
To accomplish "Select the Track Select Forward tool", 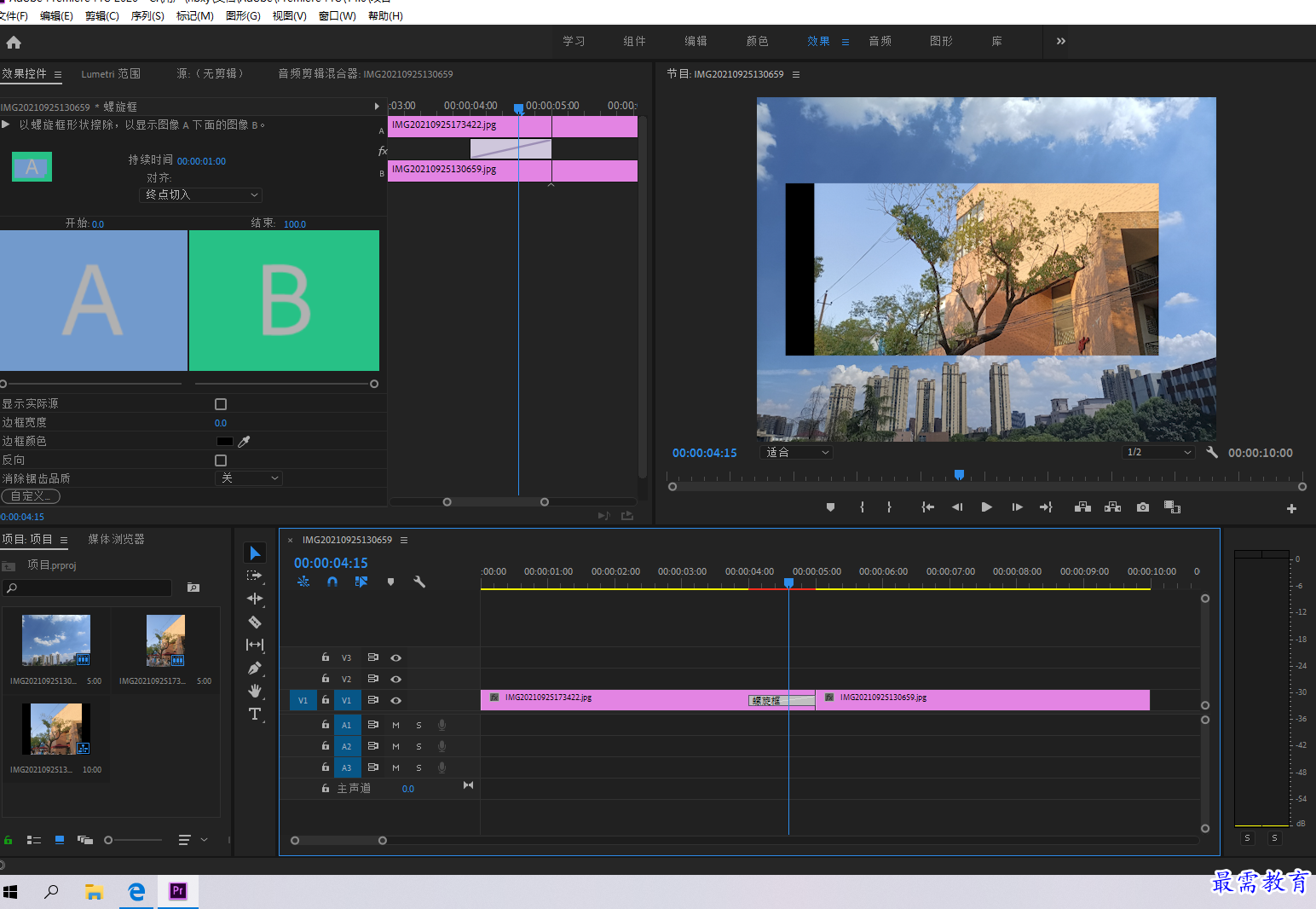I will tap(255, 576).
